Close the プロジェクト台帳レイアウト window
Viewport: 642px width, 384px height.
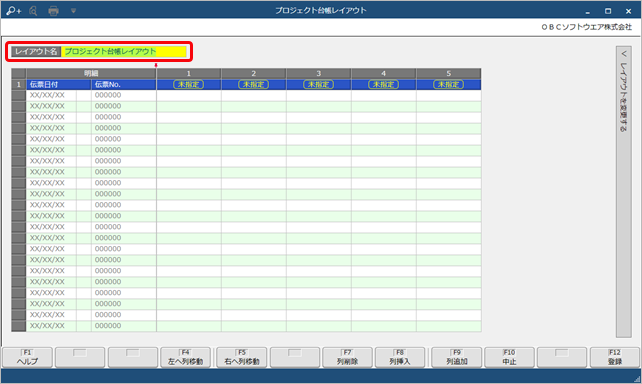click(628, 11)
